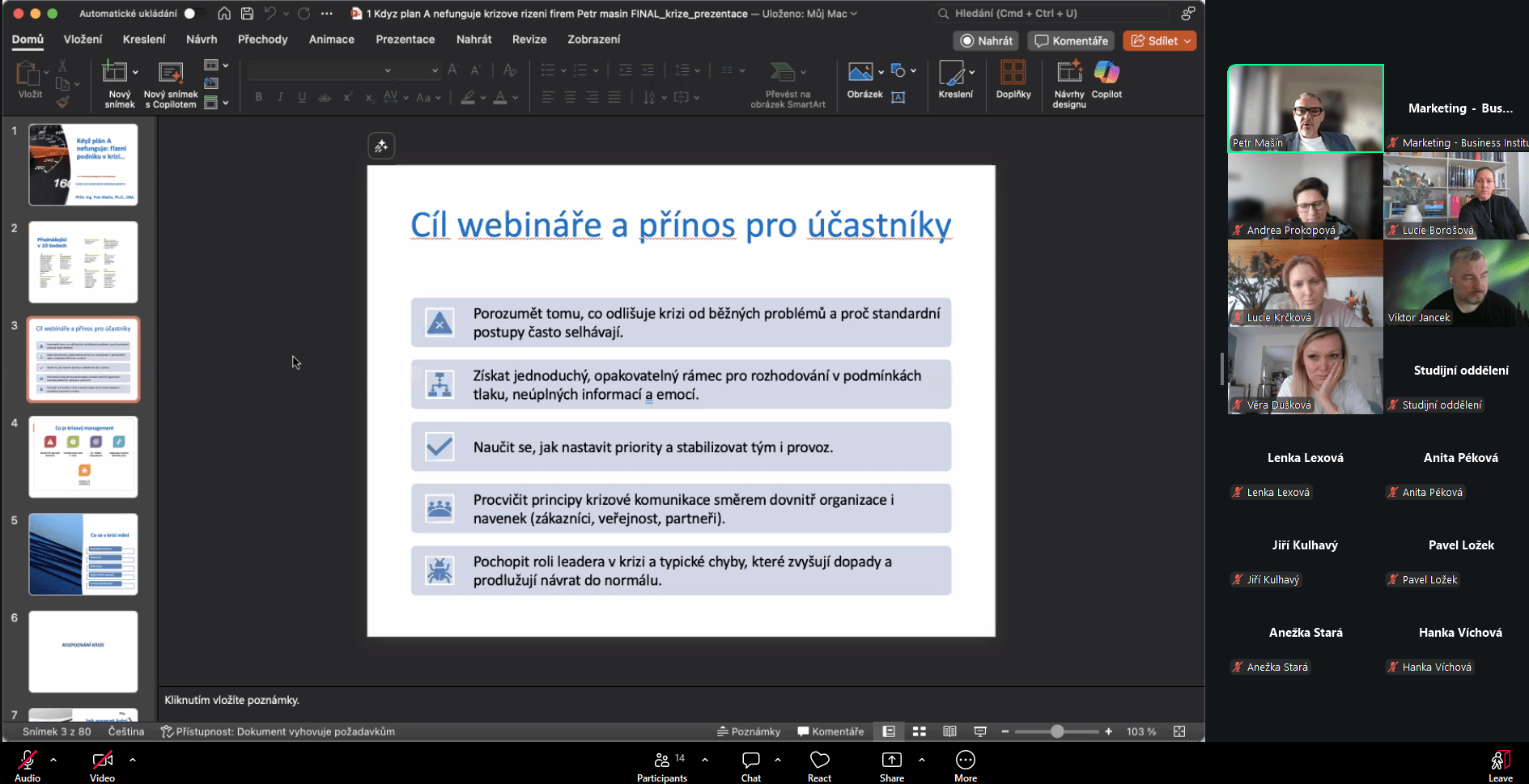Expand the Sdílet dropdown arrow
The image size is (1529, 784).
1187,41
